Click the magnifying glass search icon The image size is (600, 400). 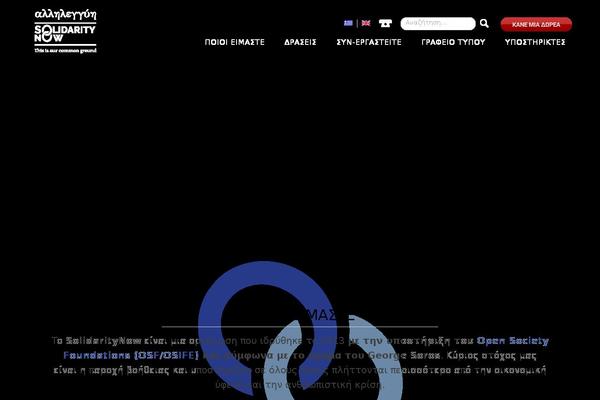point(484,24)
